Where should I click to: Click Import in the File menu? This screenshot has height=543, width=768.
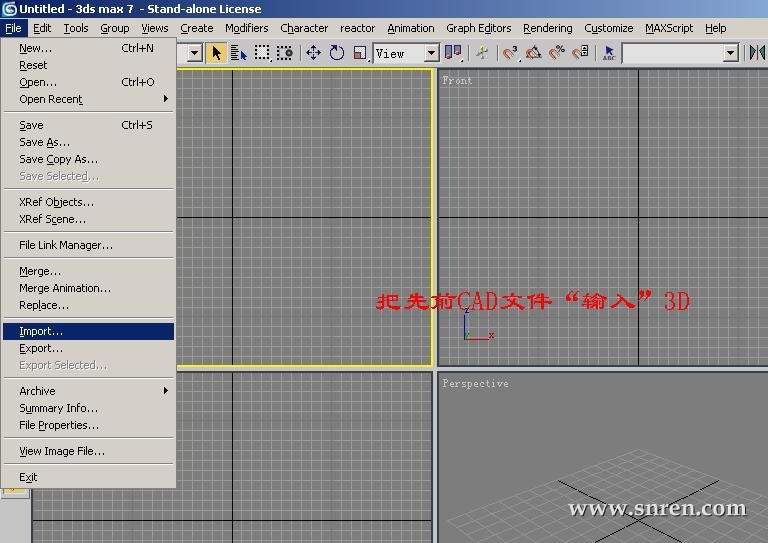(x=41, y=331)
